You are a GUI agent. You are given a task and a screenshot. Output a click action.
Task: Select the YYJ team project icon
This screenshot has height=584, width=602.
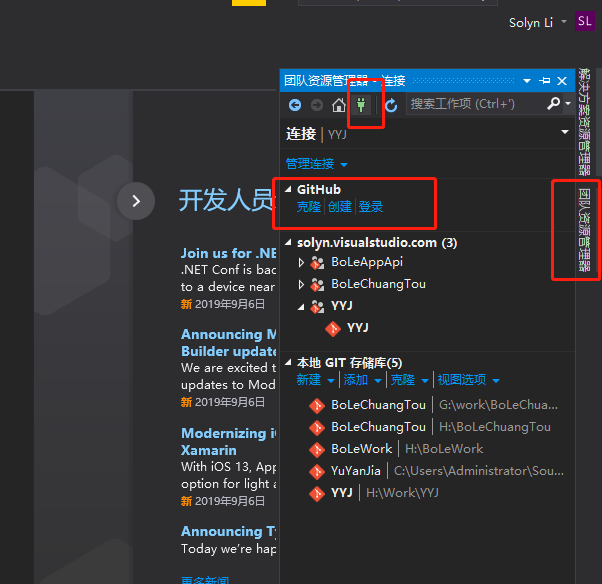(318, 306)
